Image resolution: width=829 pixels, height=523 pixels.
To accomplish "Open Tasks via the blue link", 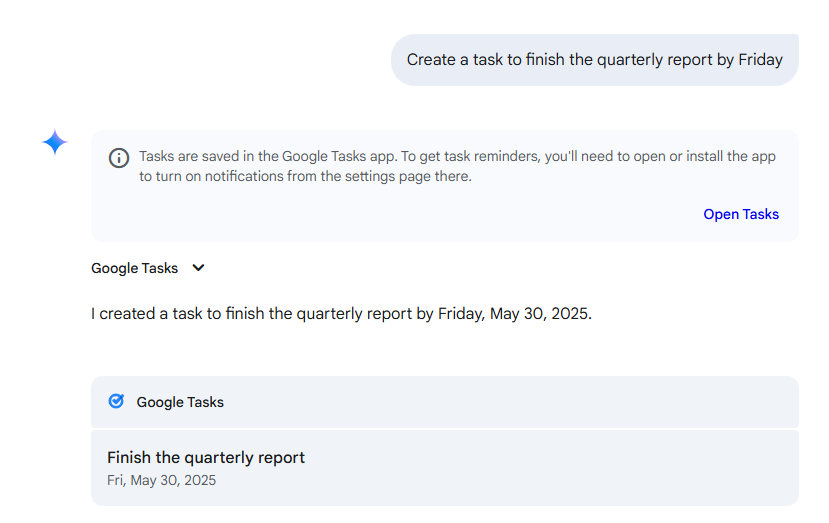I will tap(740, 214).
